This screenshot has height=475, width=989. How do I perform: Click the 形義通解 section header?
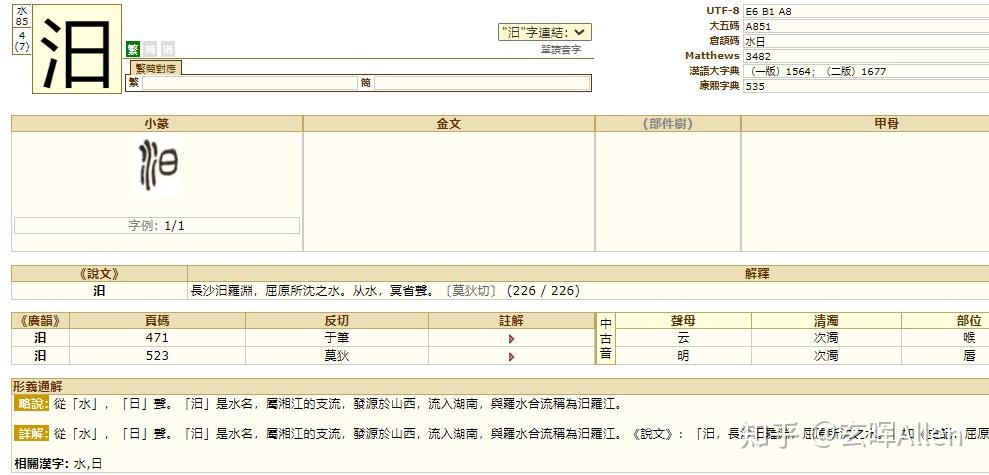[38, 387]
